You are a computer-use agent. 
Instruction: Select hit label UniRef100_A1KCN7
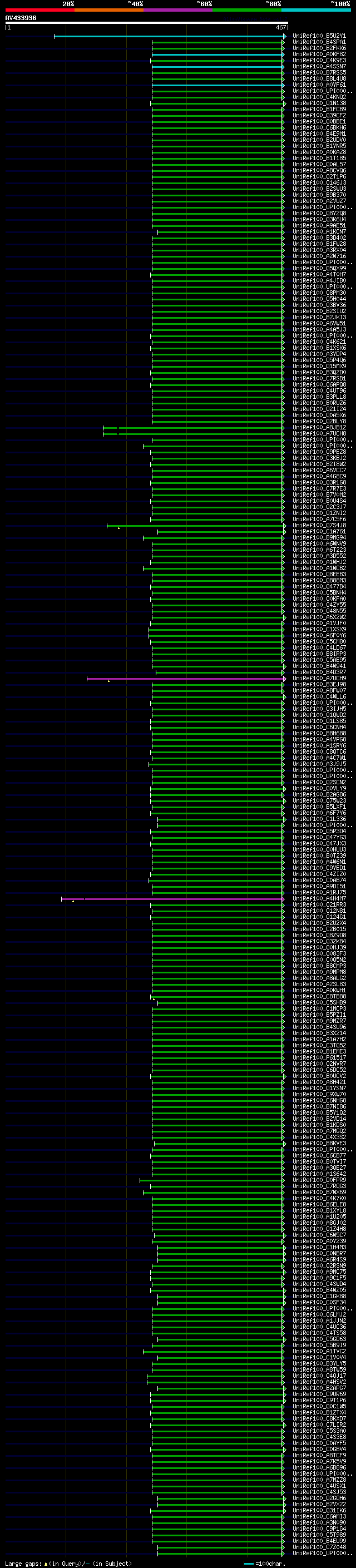coord(319,232)
